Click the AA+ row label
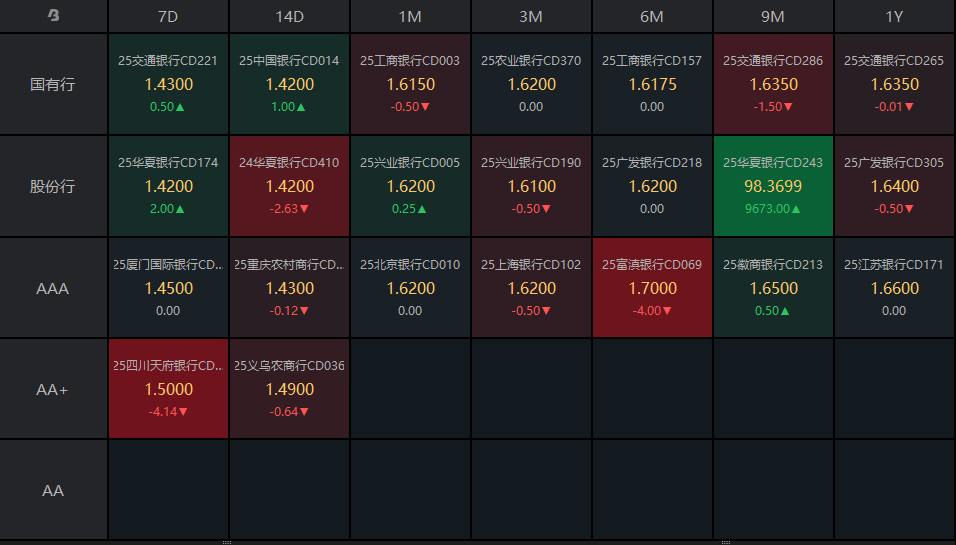The height and width of the screenshot is (545, 956). [x=53, y=389]
